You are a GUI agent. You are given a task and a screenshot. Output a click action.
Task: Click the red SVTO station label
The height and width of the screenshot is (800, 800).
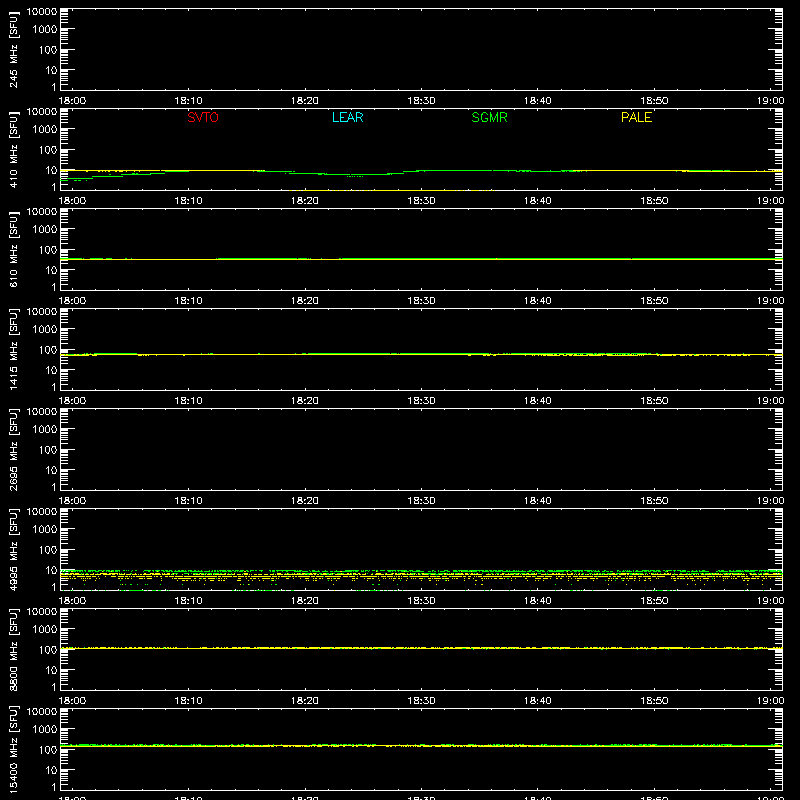click(203, 117)
